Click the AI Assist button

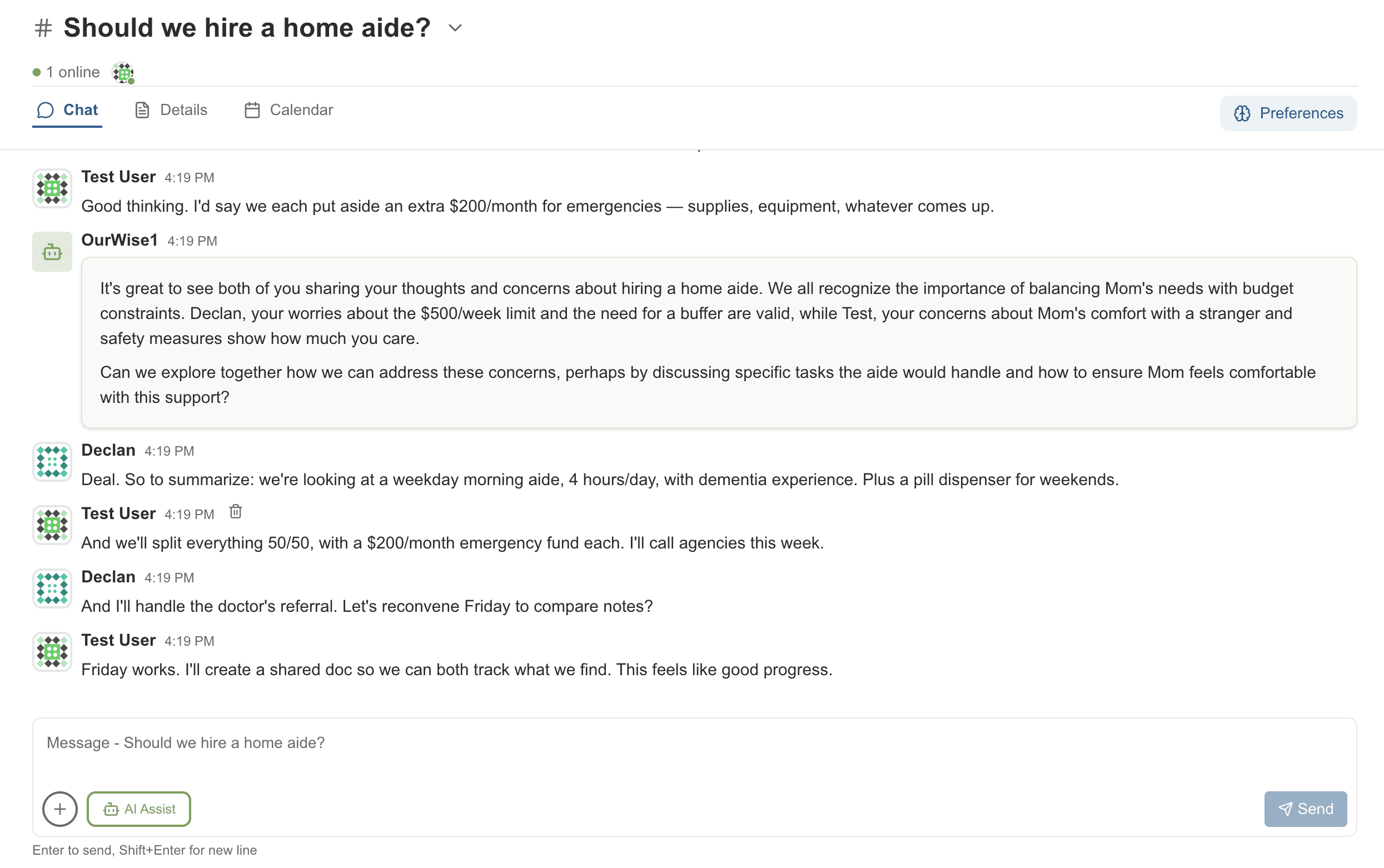(x=138, y=809)
